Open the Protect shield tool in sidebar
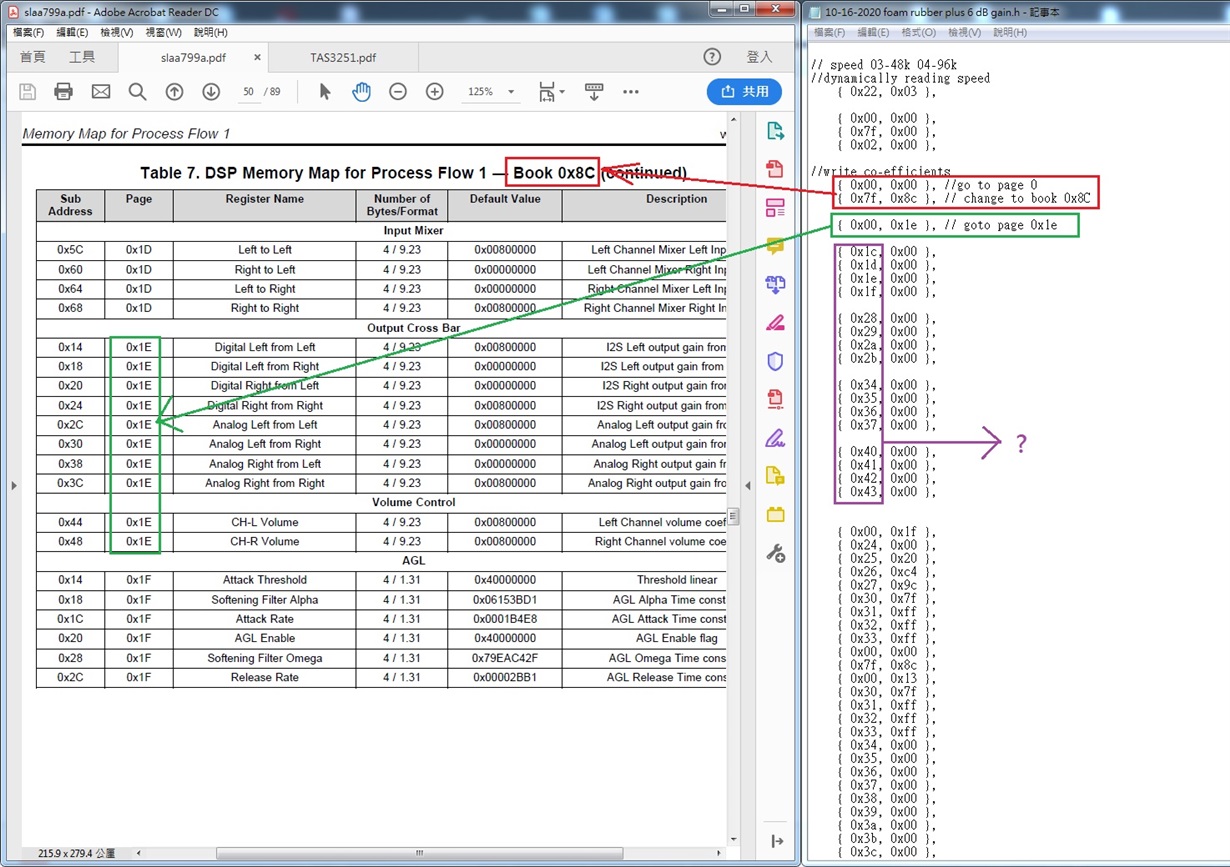The height and width of the screenshot is (867, 1230). [x=775, y=361]
